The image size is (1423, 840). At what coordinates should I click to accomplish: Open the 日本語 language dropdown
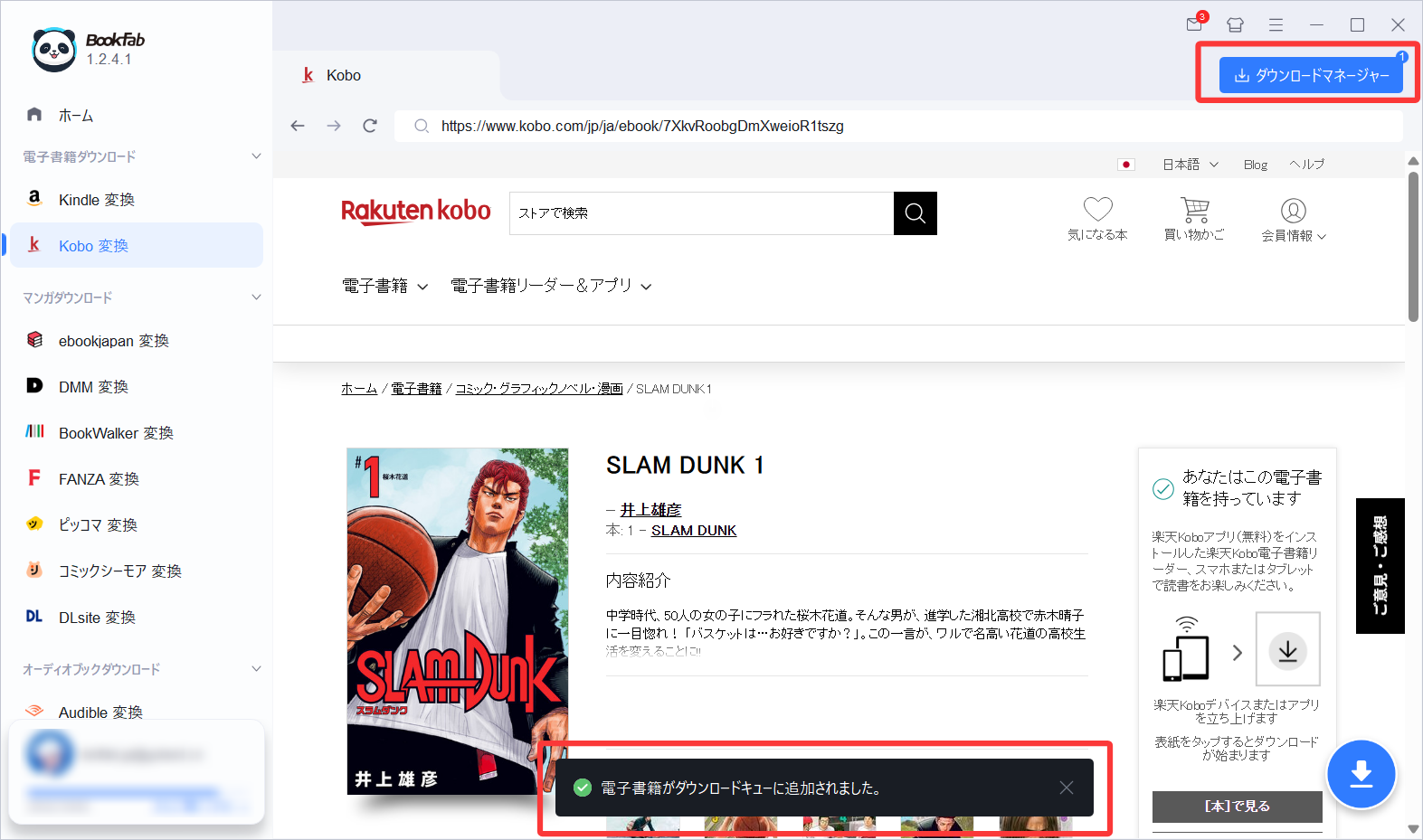click(x=1191, y=165)
